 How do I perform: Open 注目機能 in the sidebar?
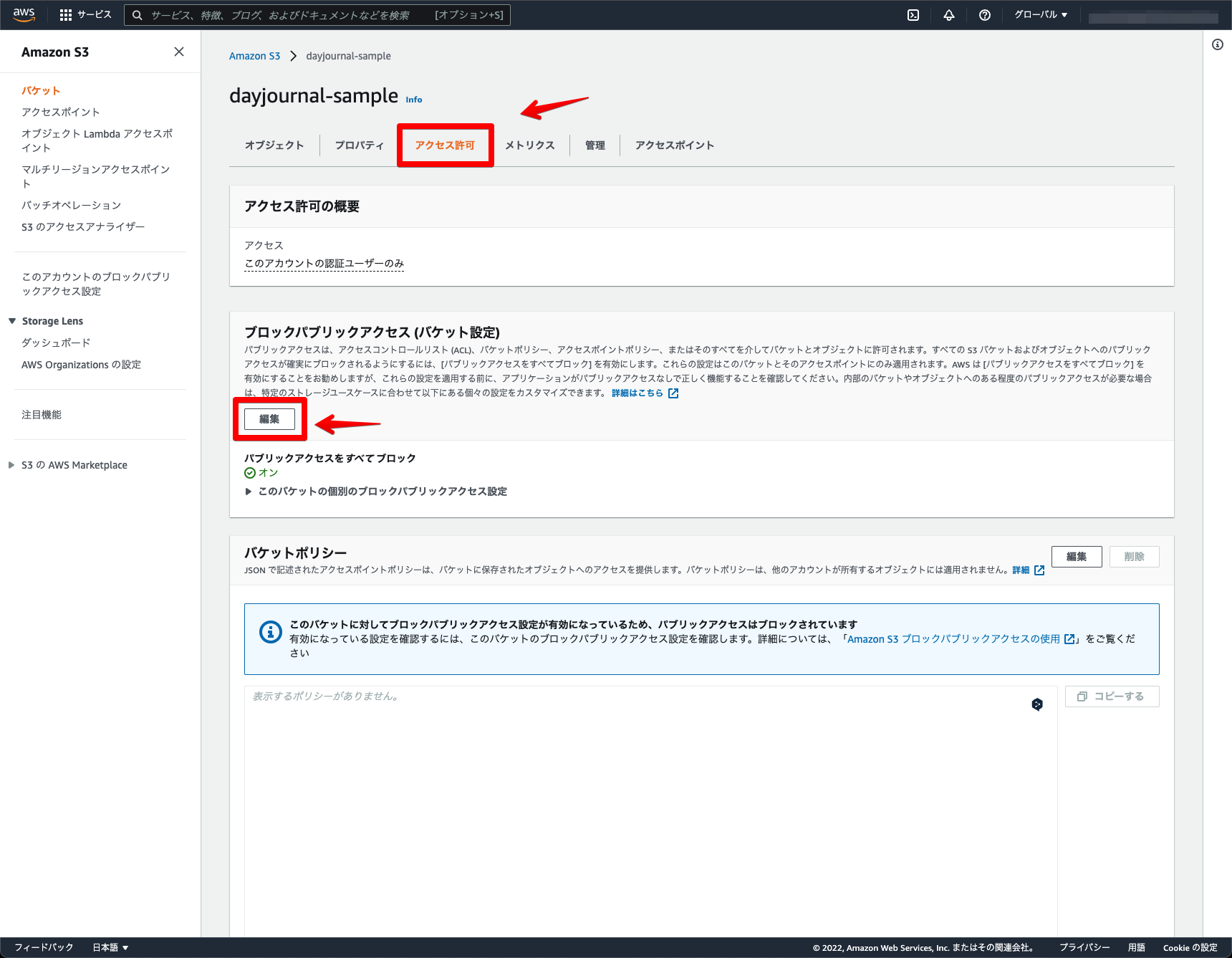click(x=42, y=415)
